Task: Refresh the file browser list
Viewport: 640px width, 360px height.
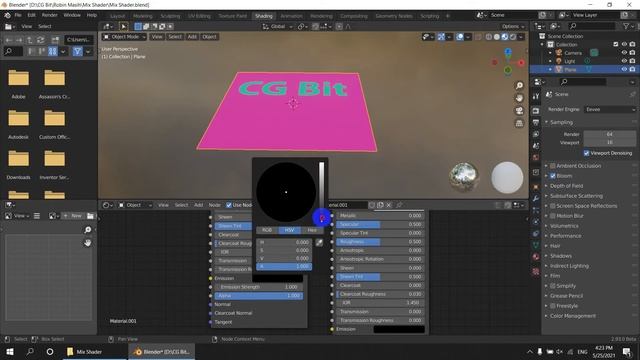Action: point(41,40)
